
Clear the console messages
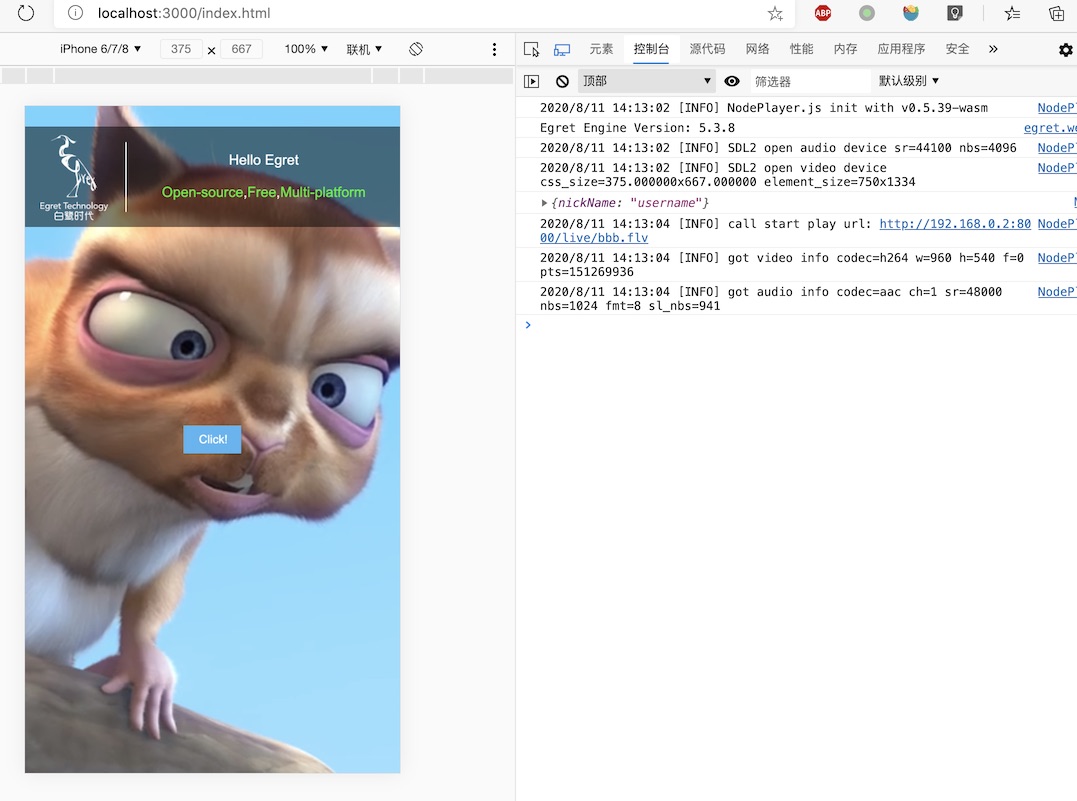(x=562, y=81)
